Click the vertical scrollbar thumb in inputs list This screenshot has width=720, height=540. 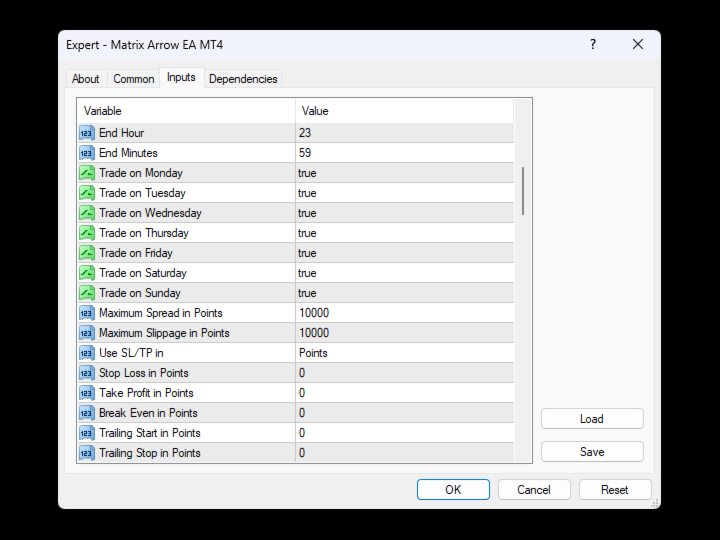click(x=523, y=190)
